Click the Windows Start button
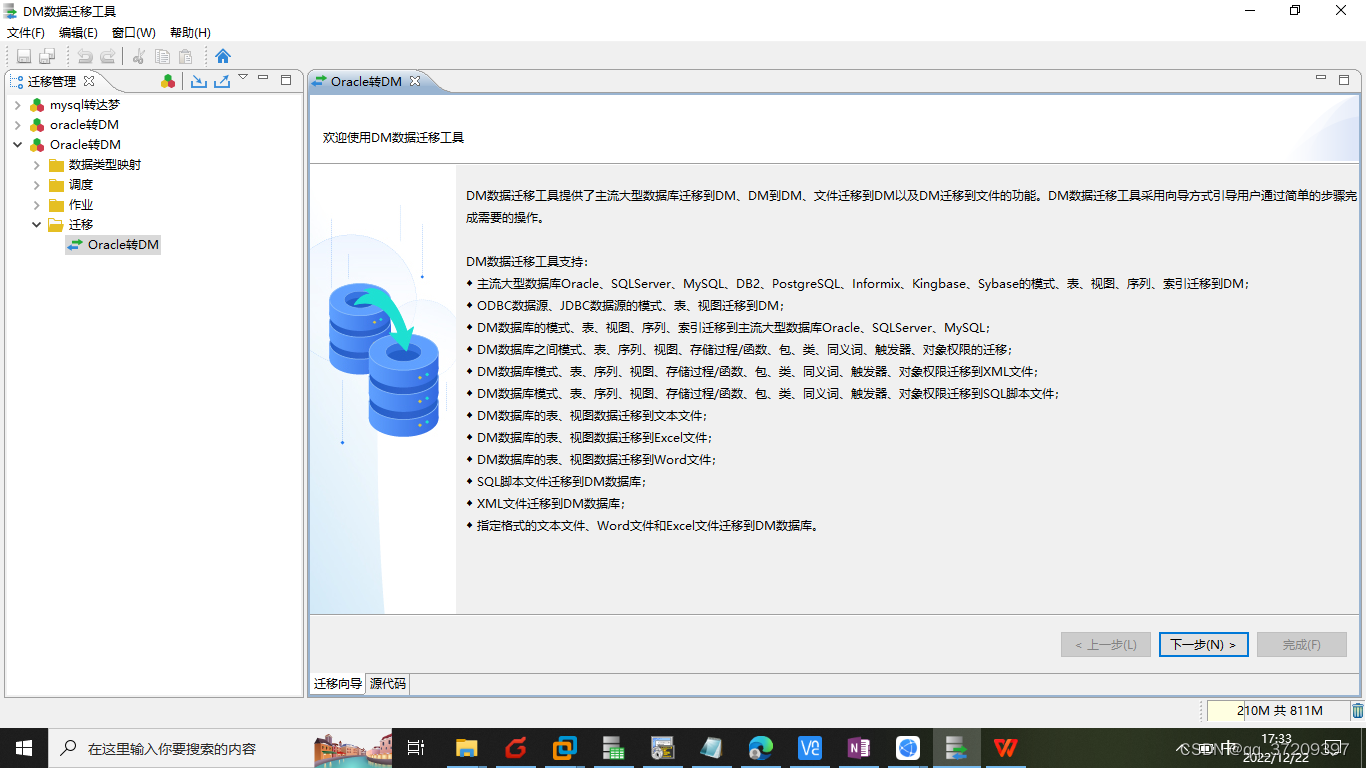The image size is (1366, 768). [x=24, y=748]
